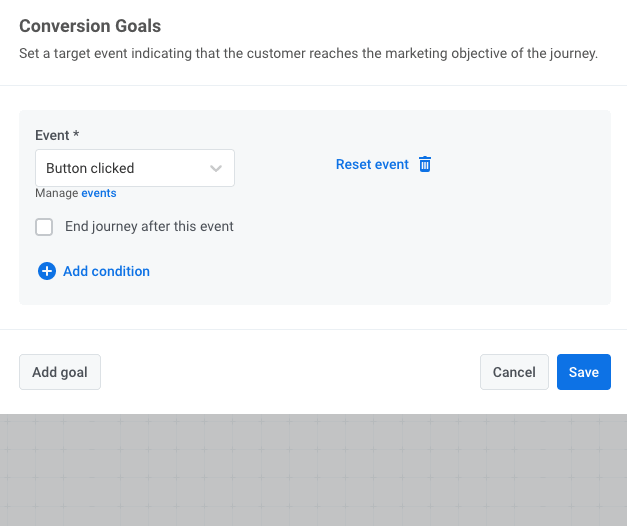627x526 pixels.
Task: Click empty space right of the trash icon
Action: point(520,165)
